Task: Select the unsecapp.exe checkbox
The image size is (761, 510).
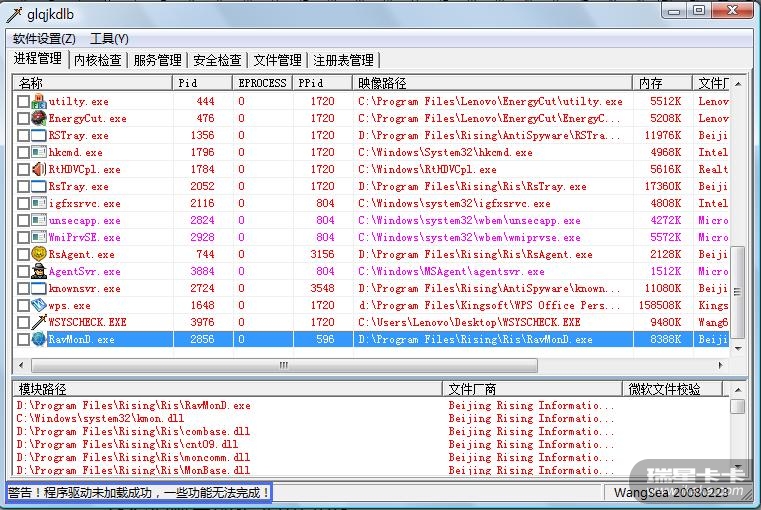Action: pyautogui.click(x=23, y=220)
